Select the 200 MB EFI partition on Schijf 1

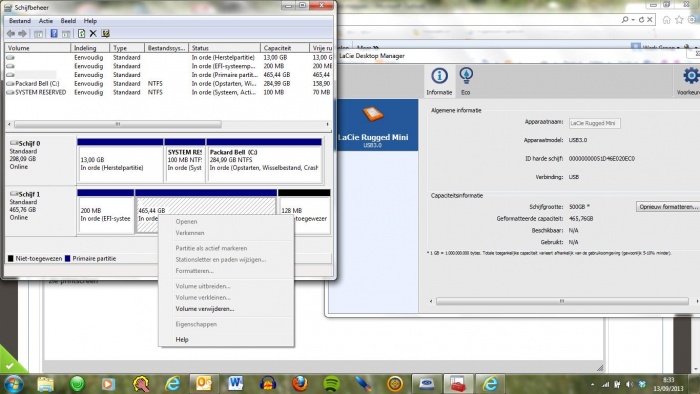pyautogui.click(x=106, y=212)
